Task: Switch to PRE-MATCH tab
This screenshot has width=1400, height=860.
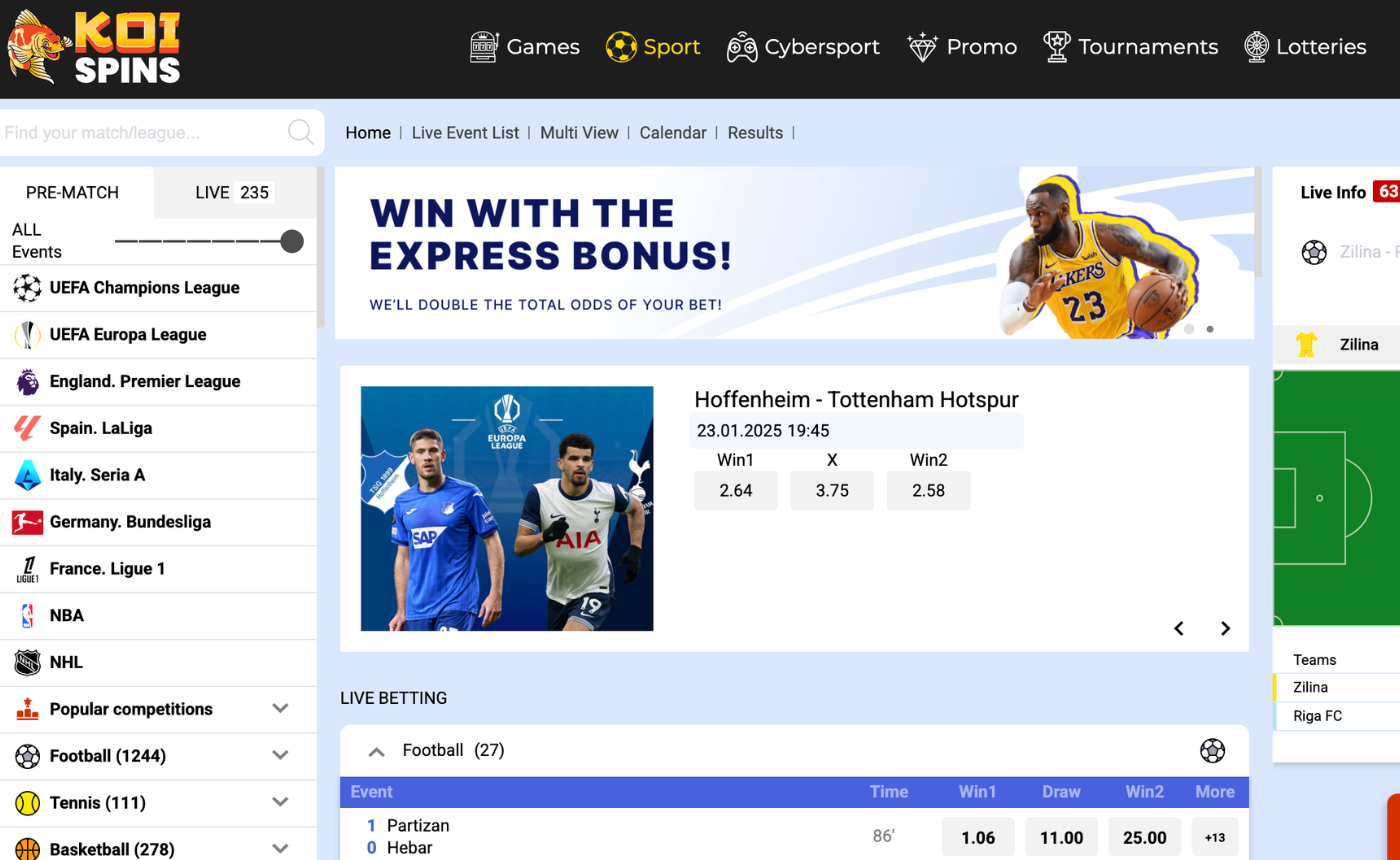Action: point(77,193)
